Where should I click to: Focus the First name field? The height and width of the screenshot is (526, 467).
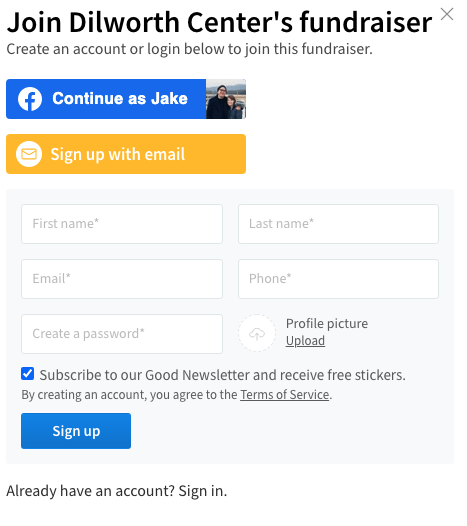pos(122,224)
